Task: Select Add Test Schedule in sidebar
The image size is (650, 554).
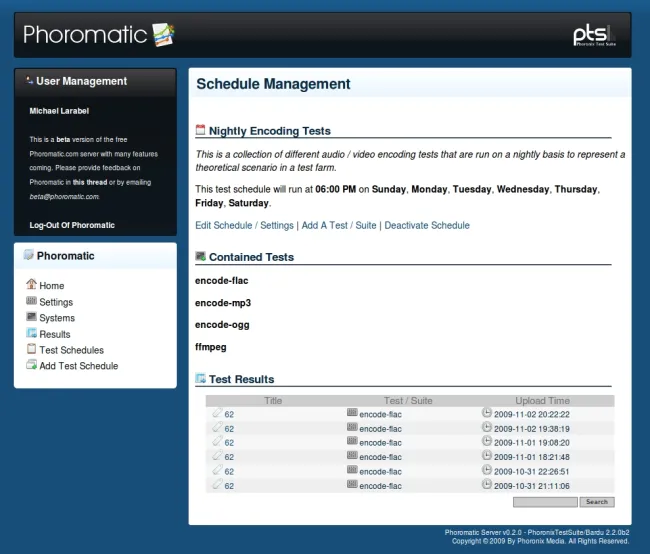Action: click(79, 366)
